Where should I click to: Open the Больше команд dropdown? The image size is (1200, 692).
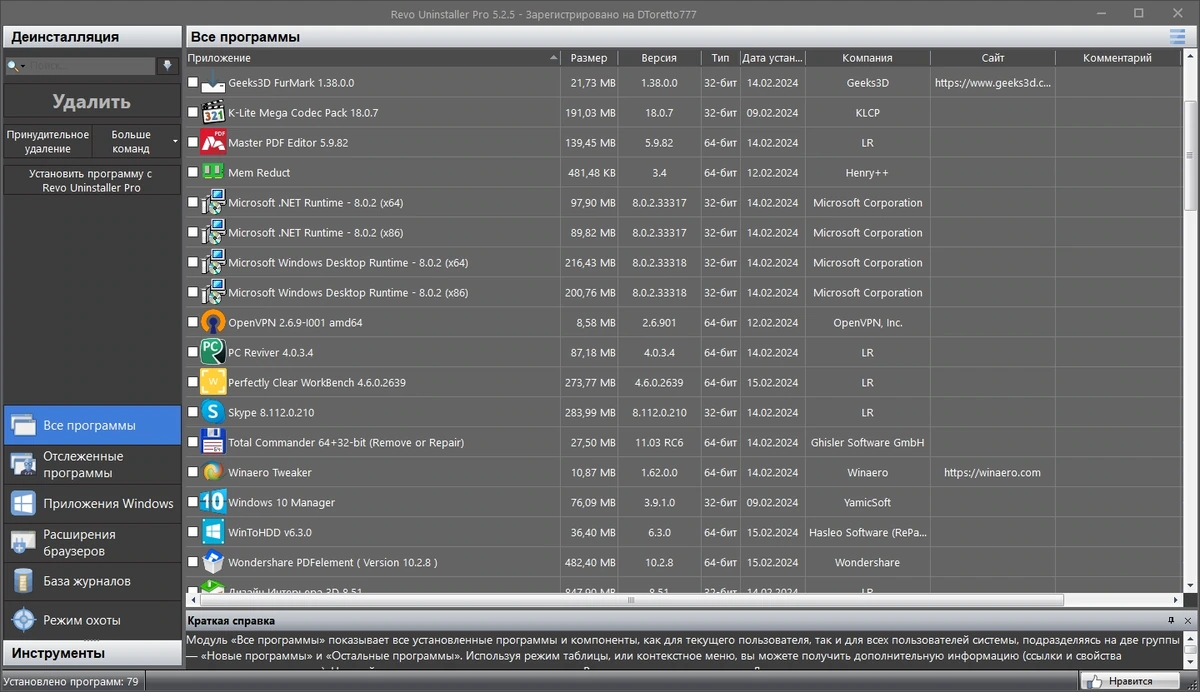[x=137, y=141]
